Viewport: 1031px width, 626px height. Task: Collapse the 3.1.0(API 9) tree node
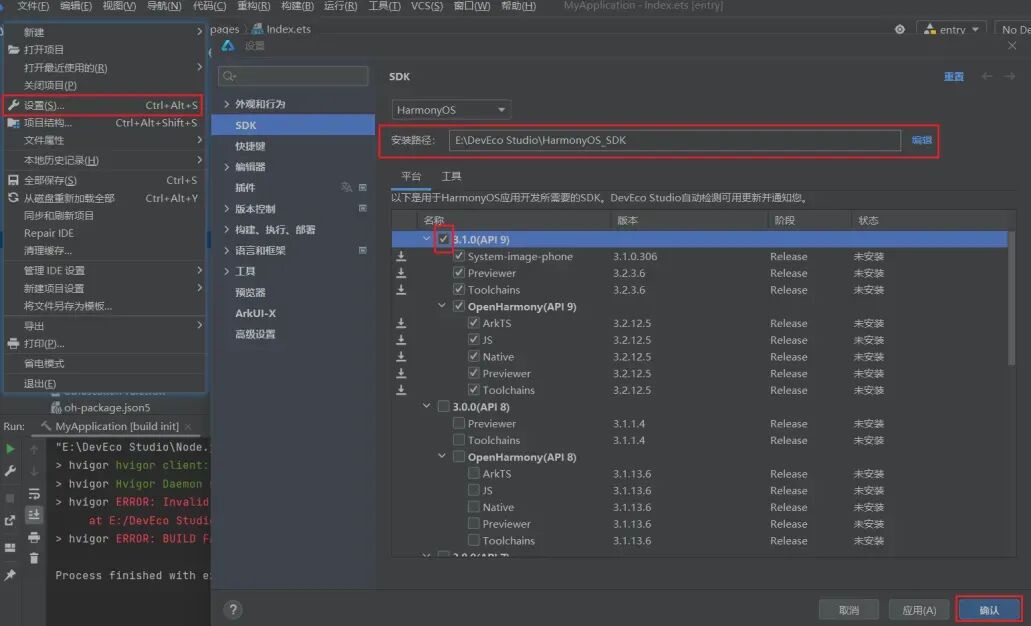pyautogui.click(x=427, y=239)
